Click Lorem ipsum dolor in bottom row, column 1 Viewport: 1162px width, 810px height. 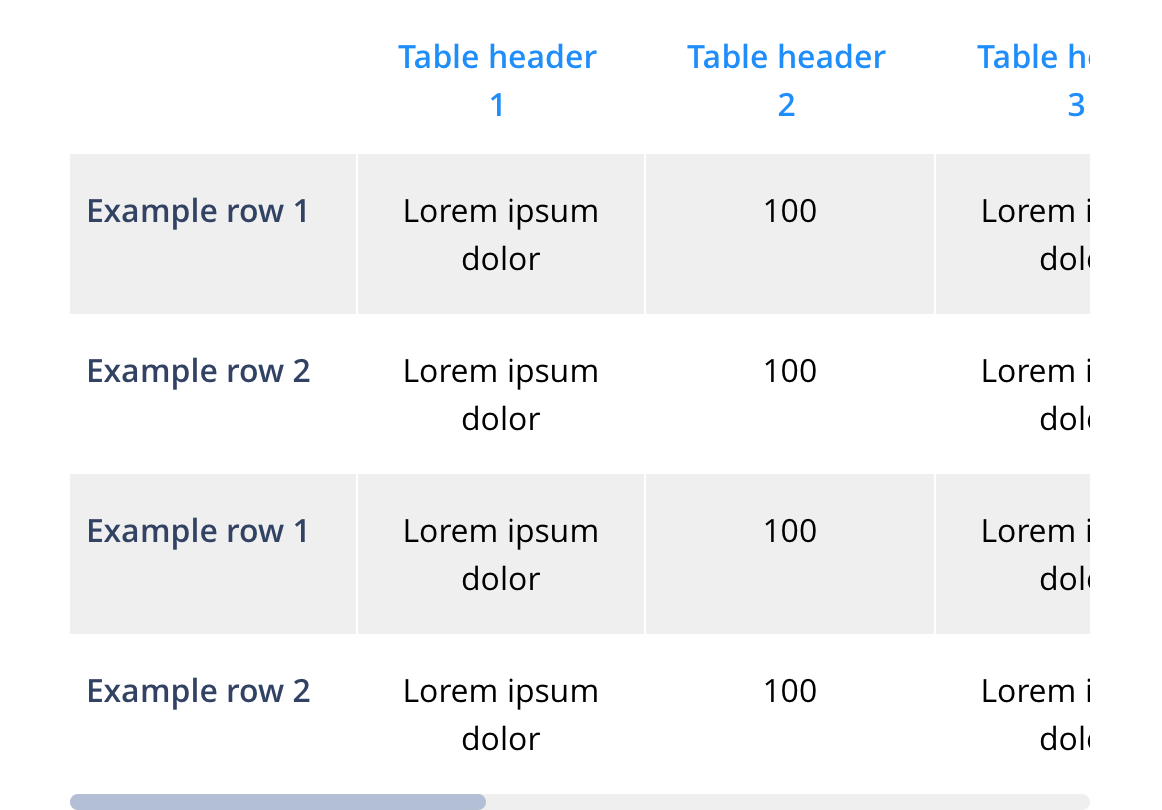coord(500,714)
